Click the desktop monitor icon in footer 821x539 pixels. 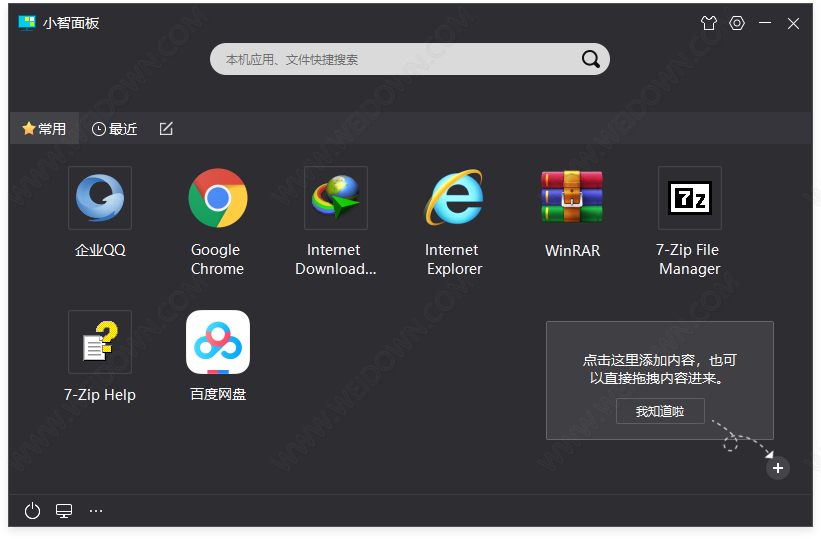click(64, 511)
